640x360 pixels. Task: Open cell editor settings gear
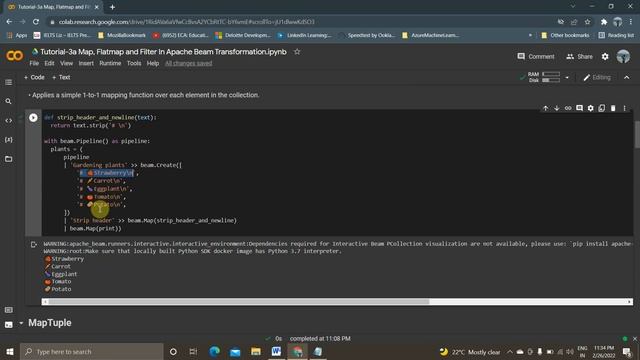pos(591,108)
